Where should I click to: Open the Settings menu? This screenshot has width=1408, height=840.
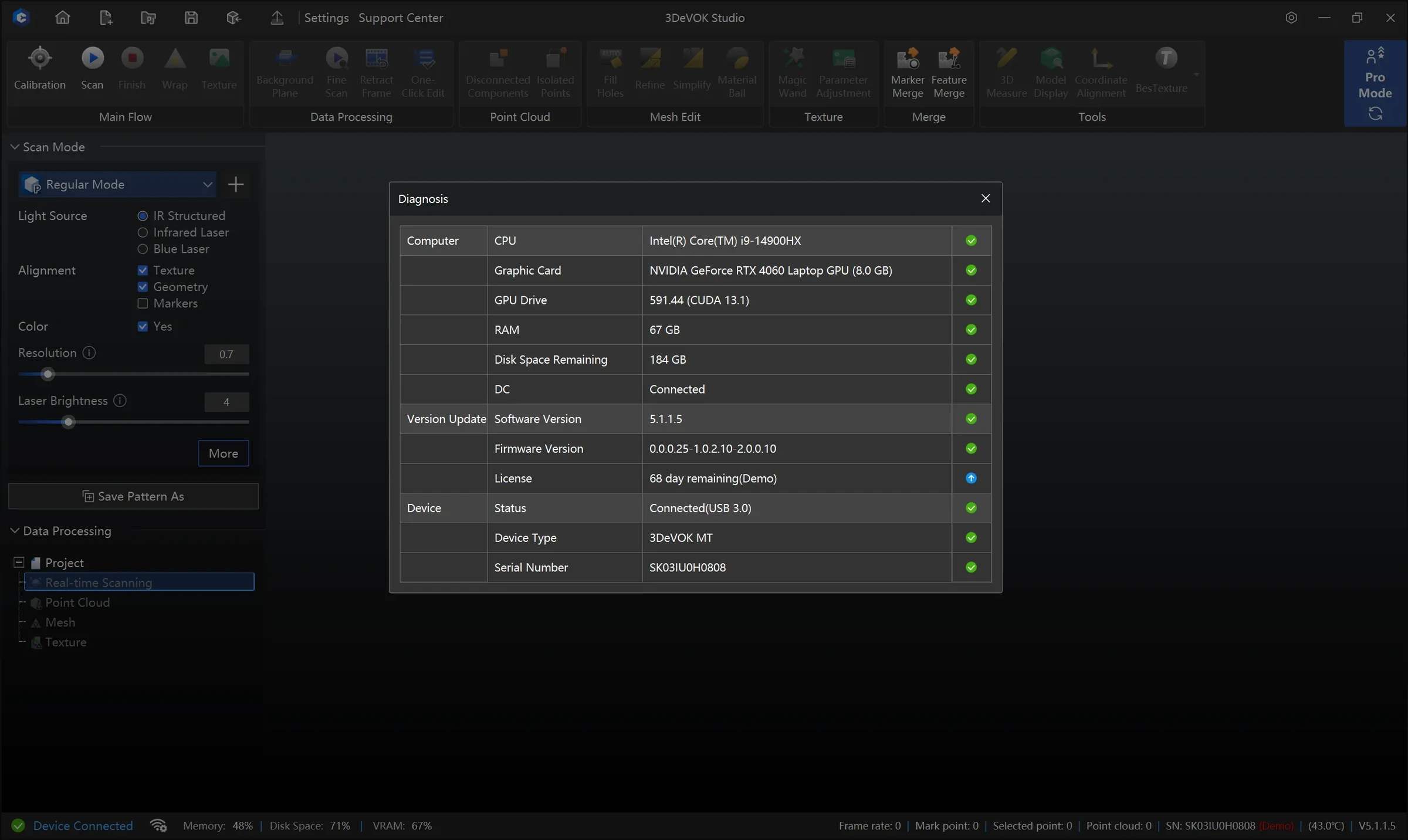pos(326,18)
